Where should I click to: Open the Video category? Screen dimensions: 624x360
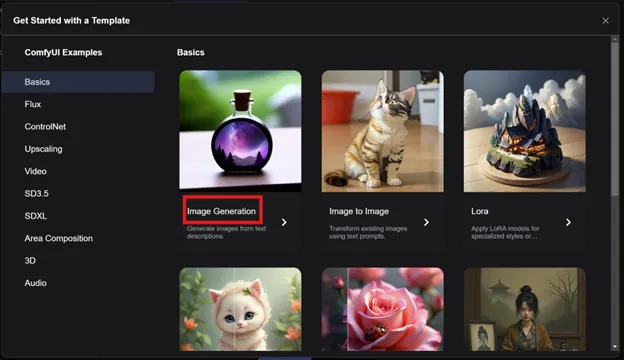[x=35, y=171]
